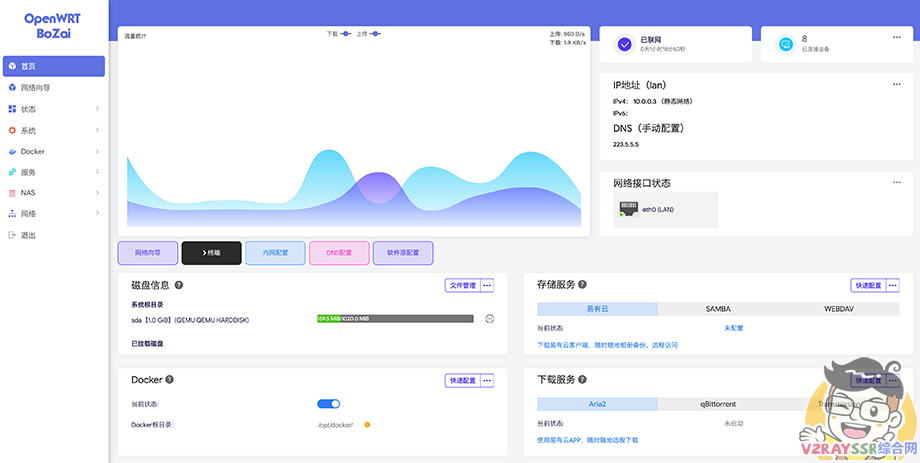The width and height of the screenshot is (920, 463).
Task: Expand the 网络 submenu chevron
Action: point(97,214)
